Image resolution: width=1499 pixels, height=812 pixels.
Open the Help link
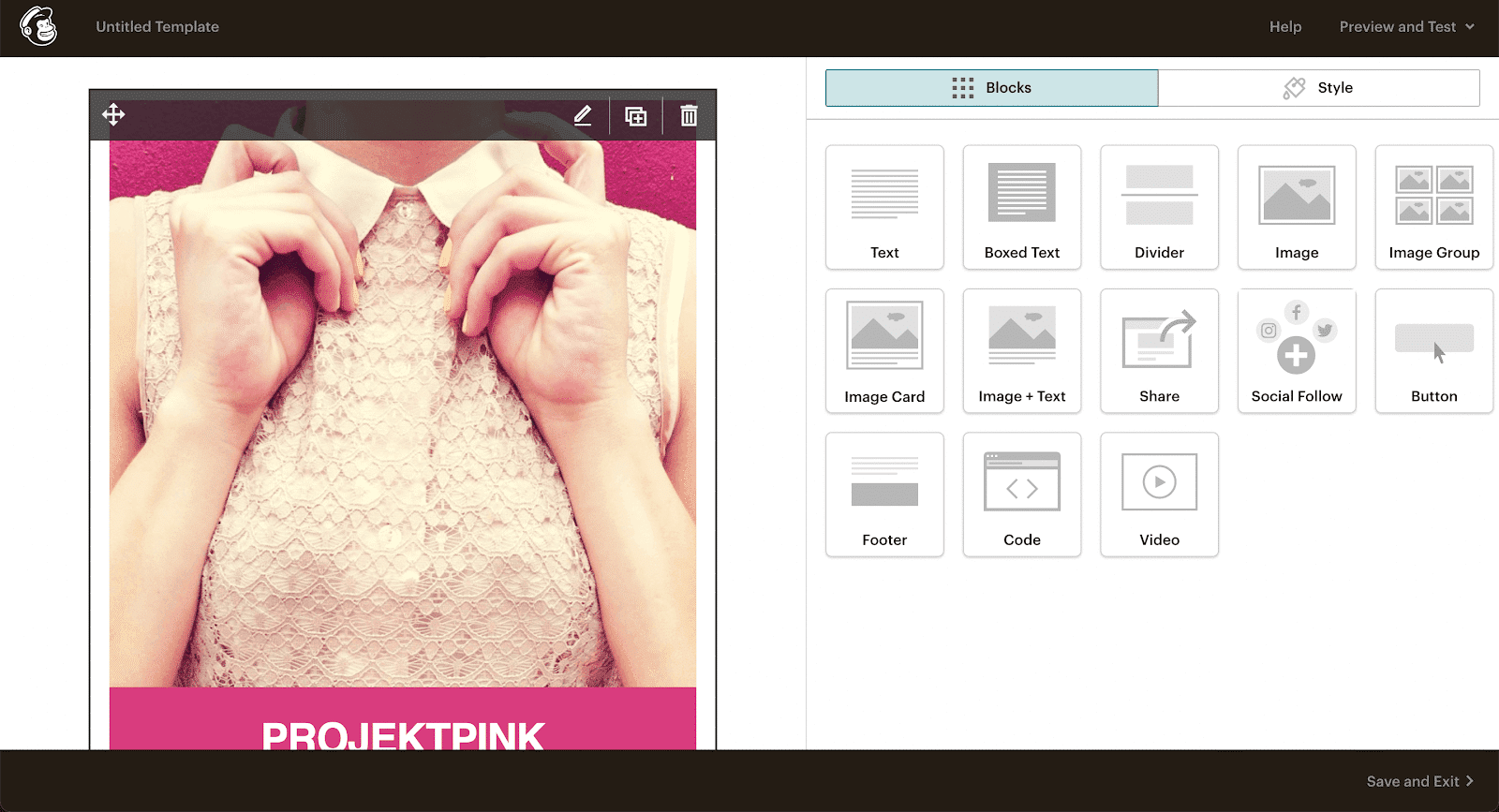click(x=1285, y=26)
